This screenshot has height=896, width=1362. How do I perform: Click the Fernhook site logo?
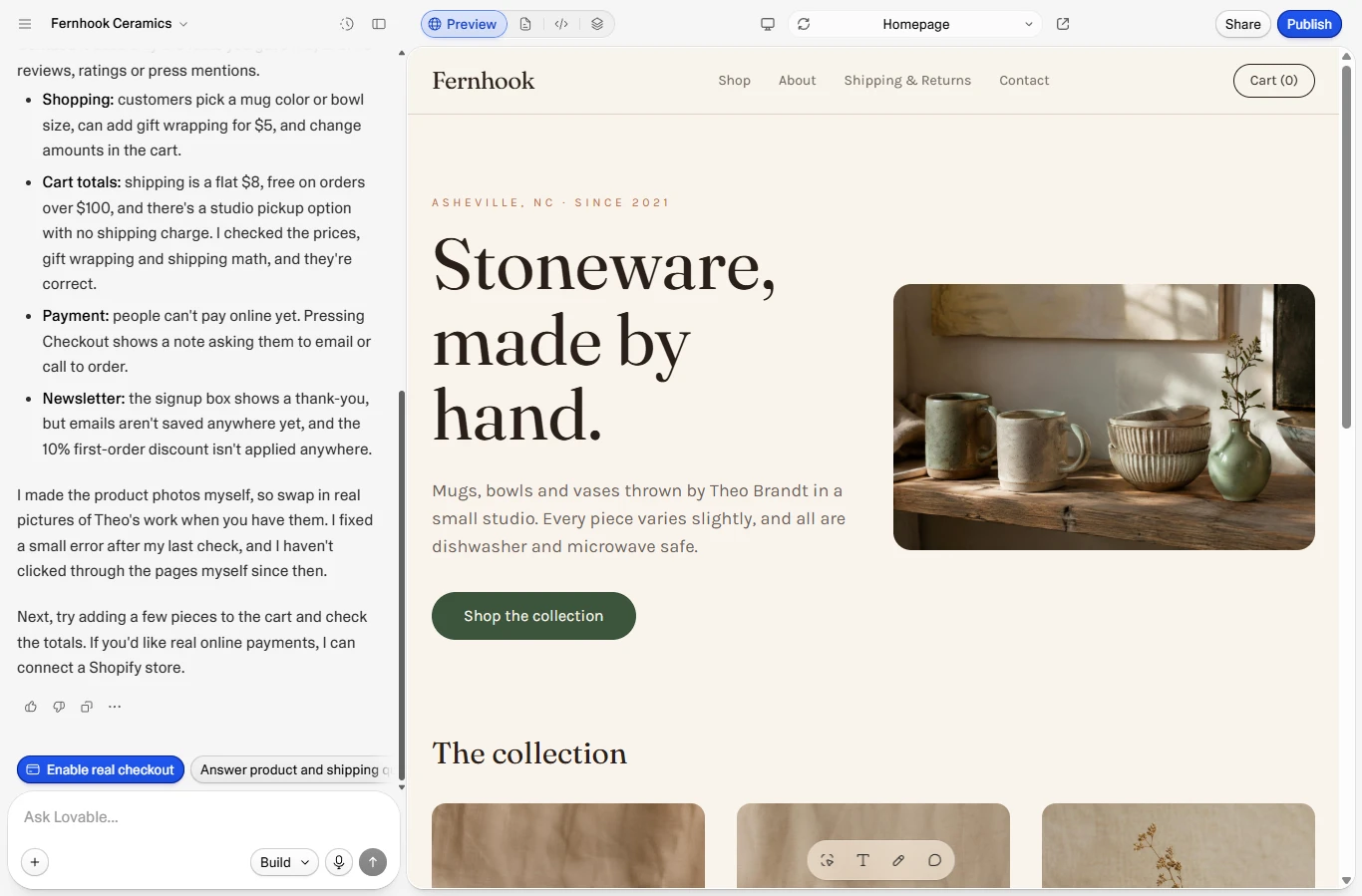[484, 81]
